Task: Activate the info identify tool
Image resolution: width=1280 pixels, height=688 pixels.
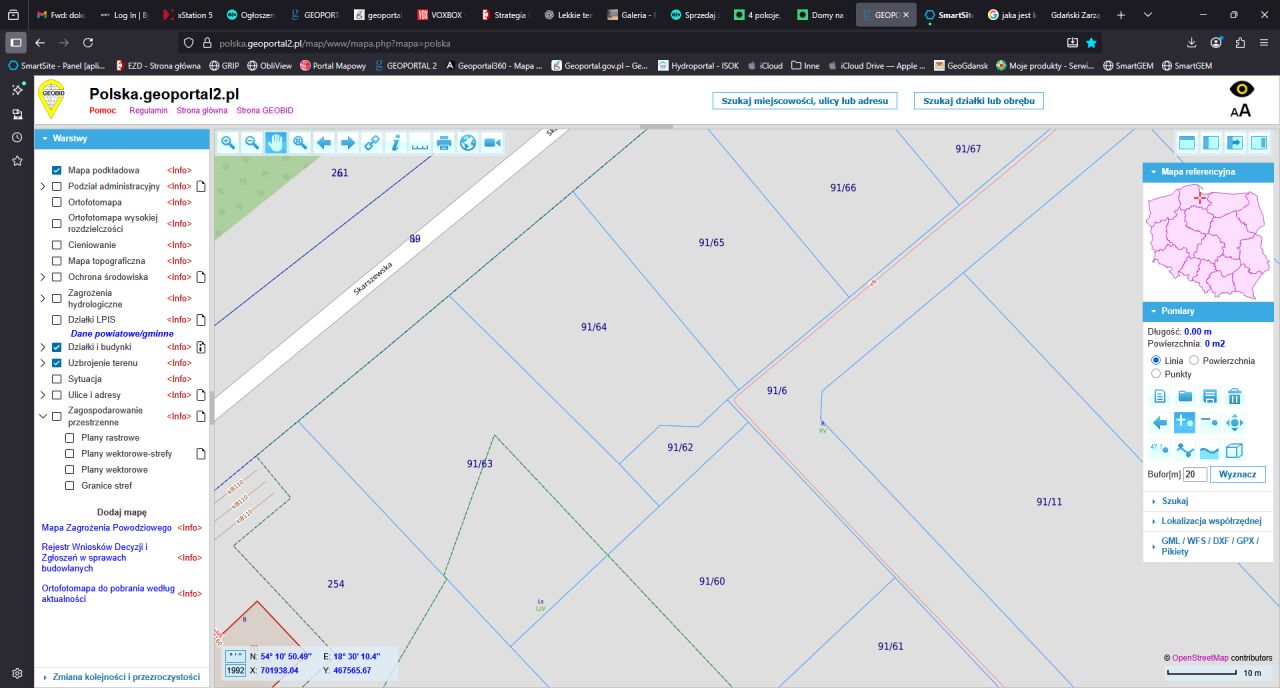Action: point(396,143)
